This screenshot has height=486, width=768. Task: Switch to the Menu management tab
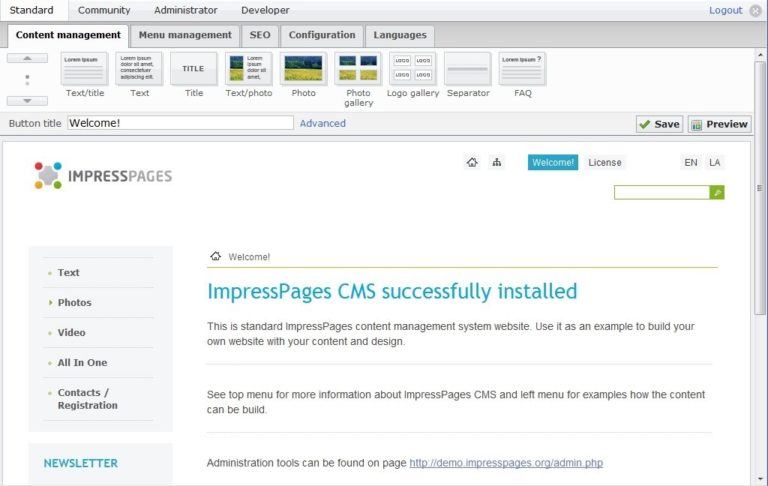click(185, 35)
